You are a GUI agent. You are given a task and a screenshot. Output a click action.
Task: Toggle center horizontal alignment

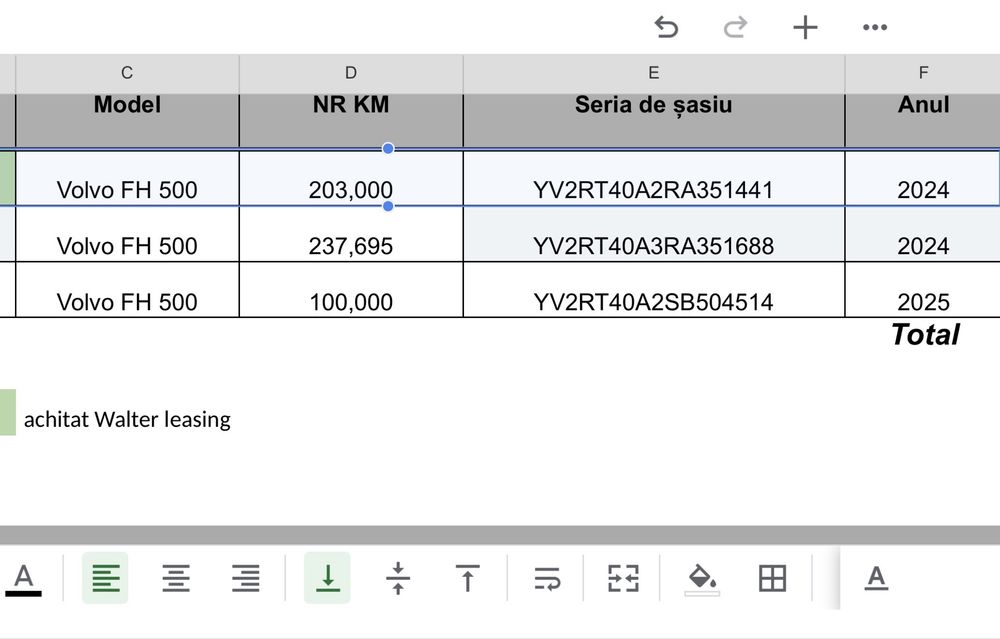click(x=175, y=578)
